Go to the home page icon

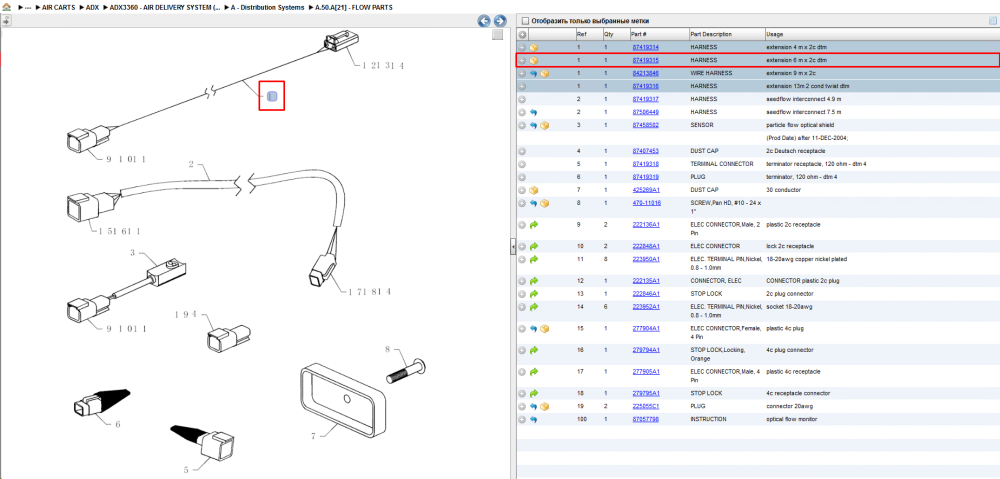coord(7,7)
